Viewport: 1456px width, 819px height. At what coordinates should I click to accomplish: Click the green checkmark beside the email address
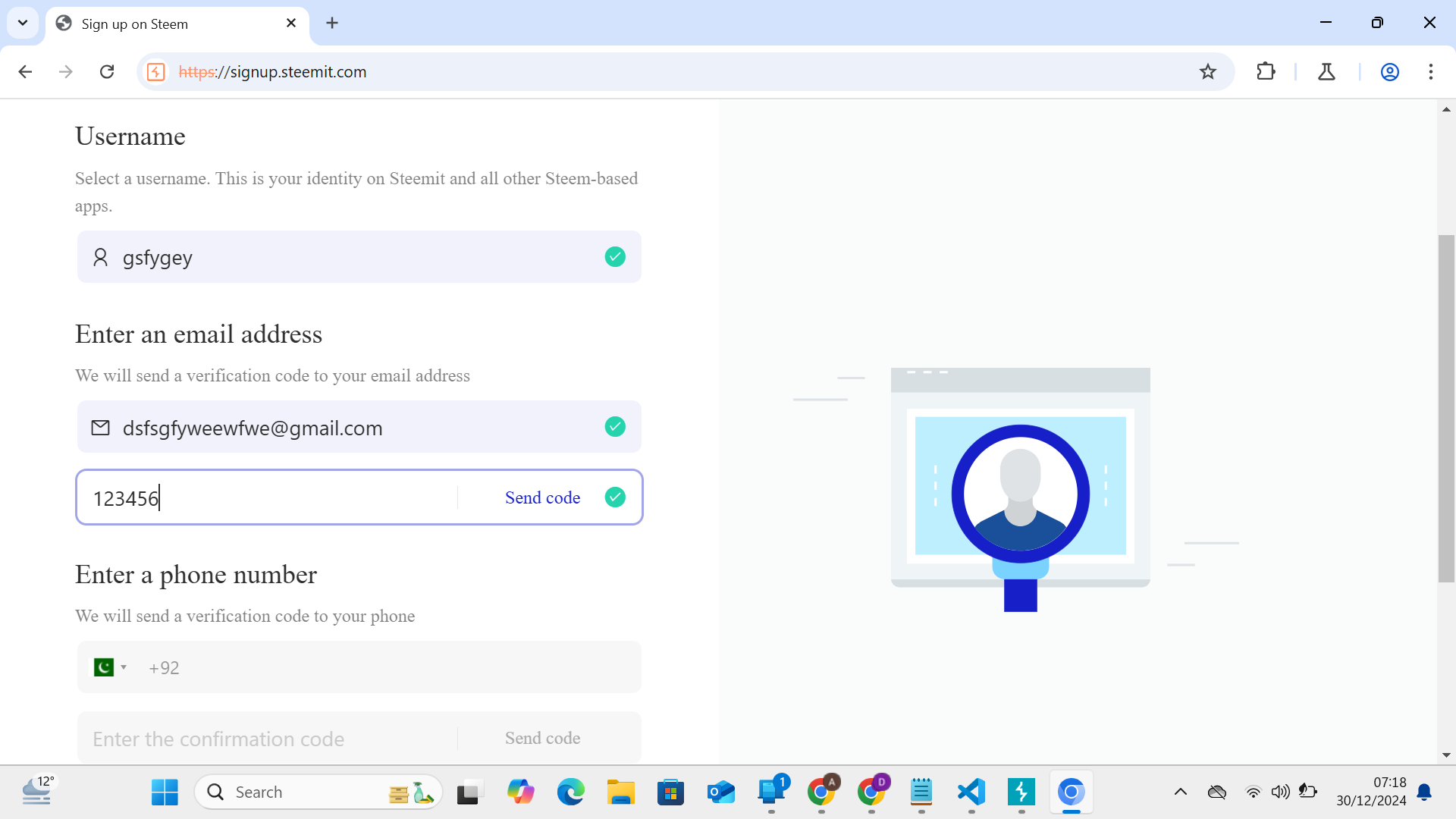click(615, 426)
